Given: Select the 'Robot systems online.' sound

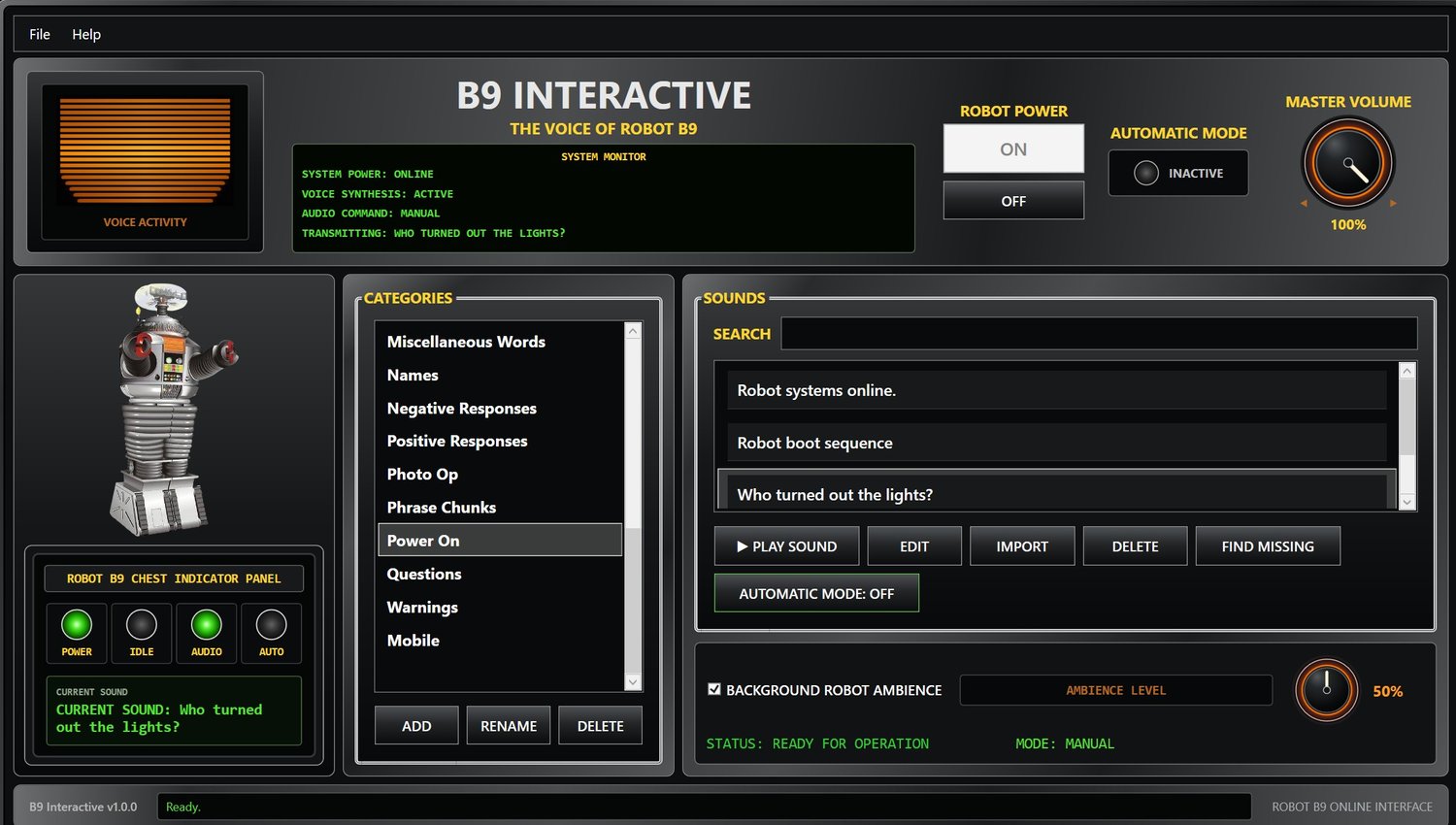Looking at the screenshot, I should point(1057,390).
